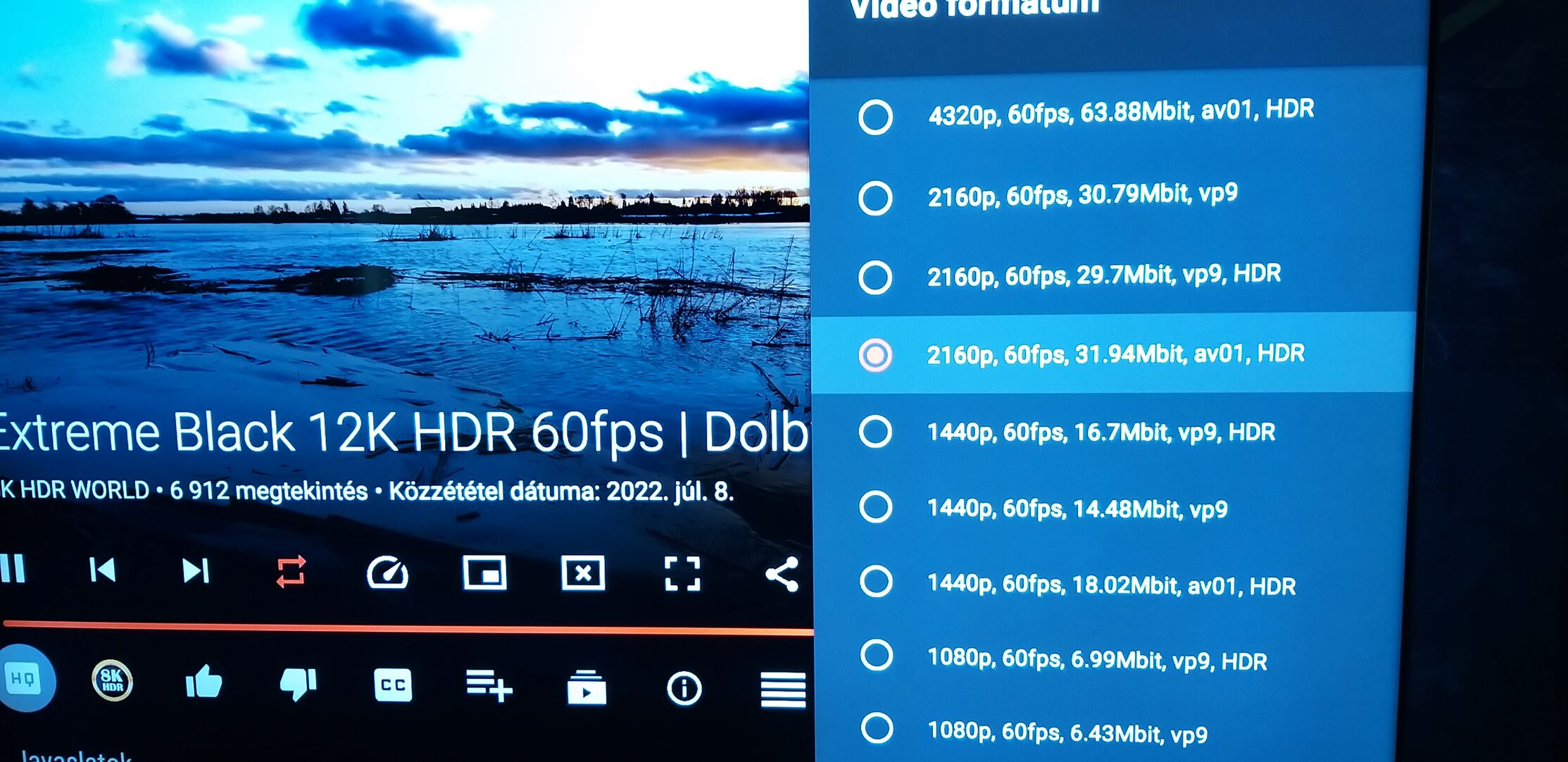Open video zoom corners icon
The width and height of the screenshot is (1568, 762).
(x=682, y=574)
